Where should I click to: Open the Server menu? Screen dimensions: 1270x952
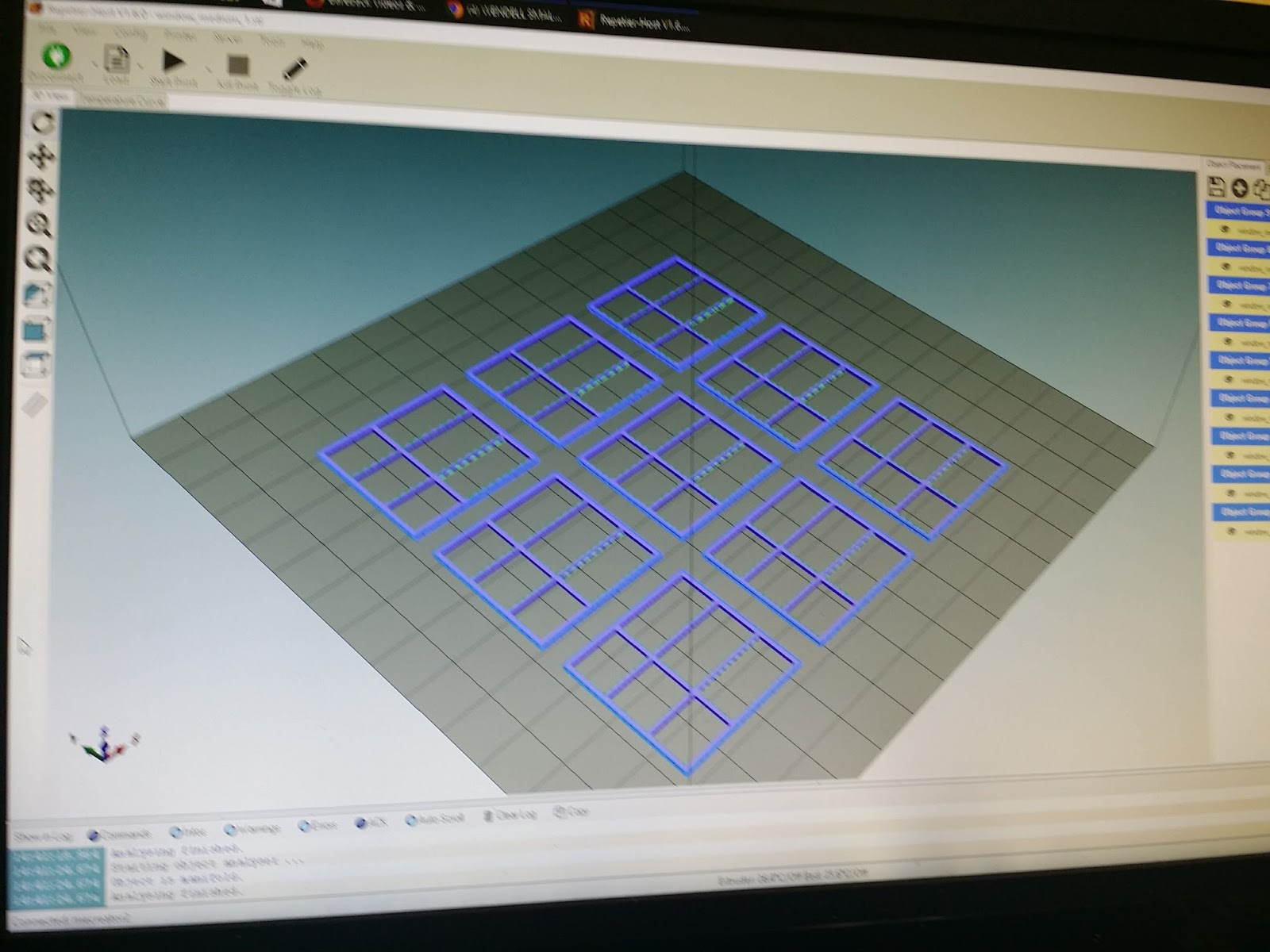(x=228, y=38)
